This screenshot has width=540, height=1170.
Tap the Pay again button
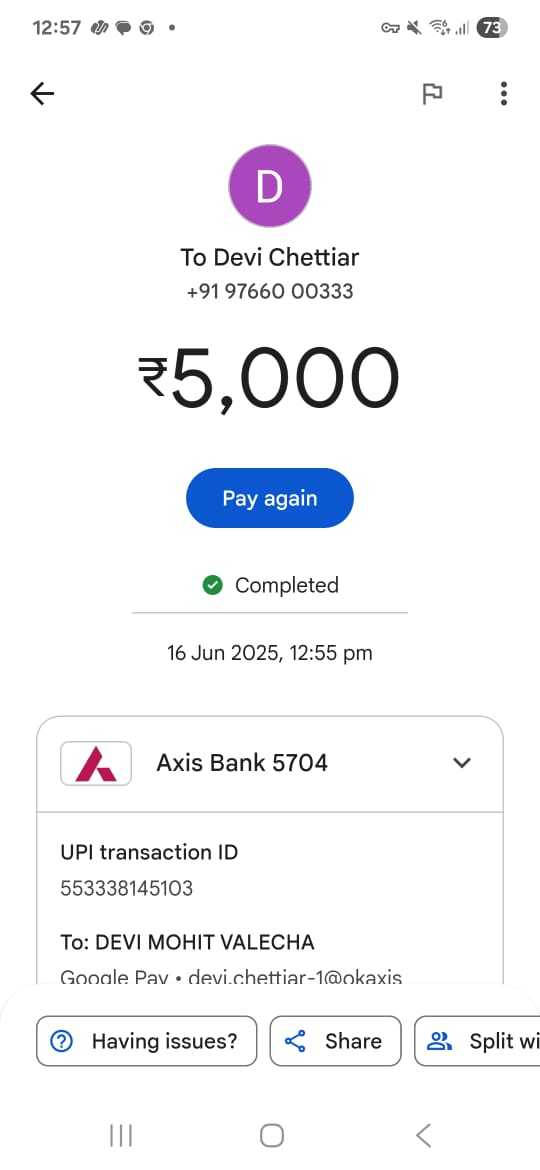coord(270,498)
